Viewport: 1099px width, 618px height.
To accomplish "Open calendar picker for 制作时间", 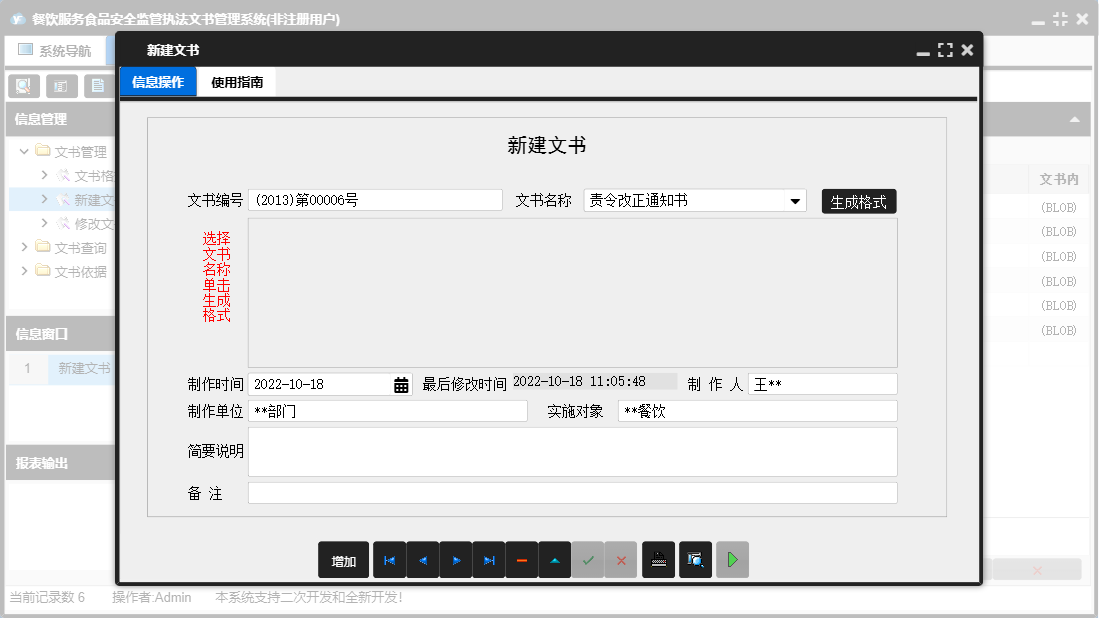I will tap(399, 383).
